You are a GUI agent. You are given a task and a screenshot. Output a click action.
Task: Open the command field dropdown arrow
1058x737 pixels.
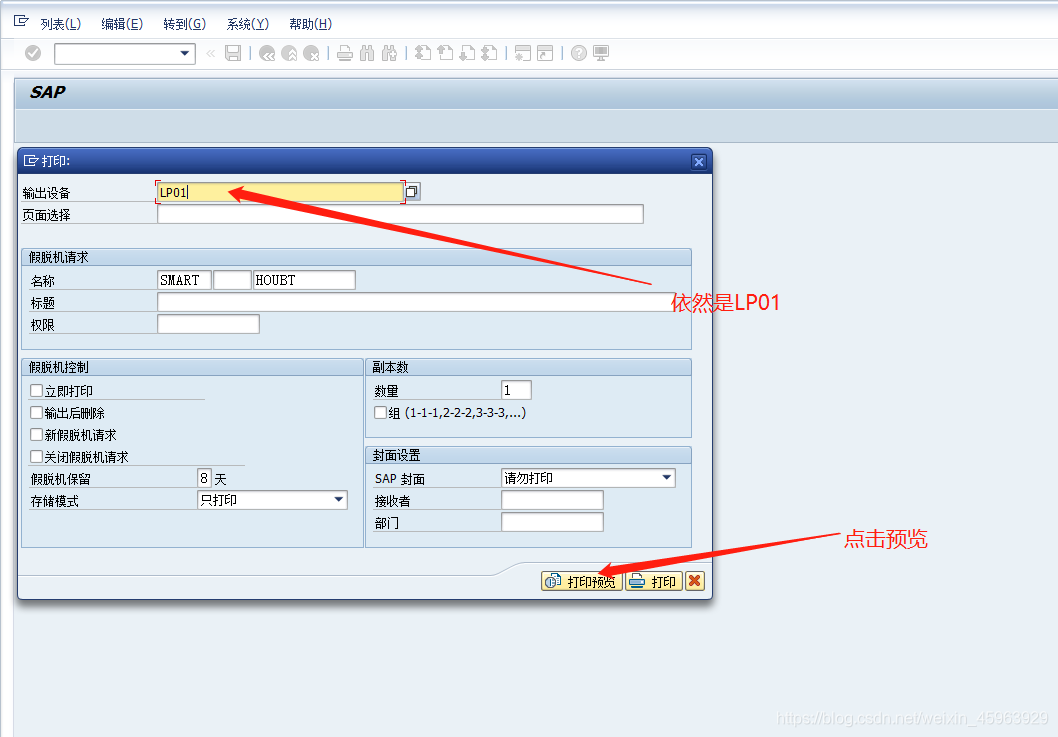(x=184, y=53)
